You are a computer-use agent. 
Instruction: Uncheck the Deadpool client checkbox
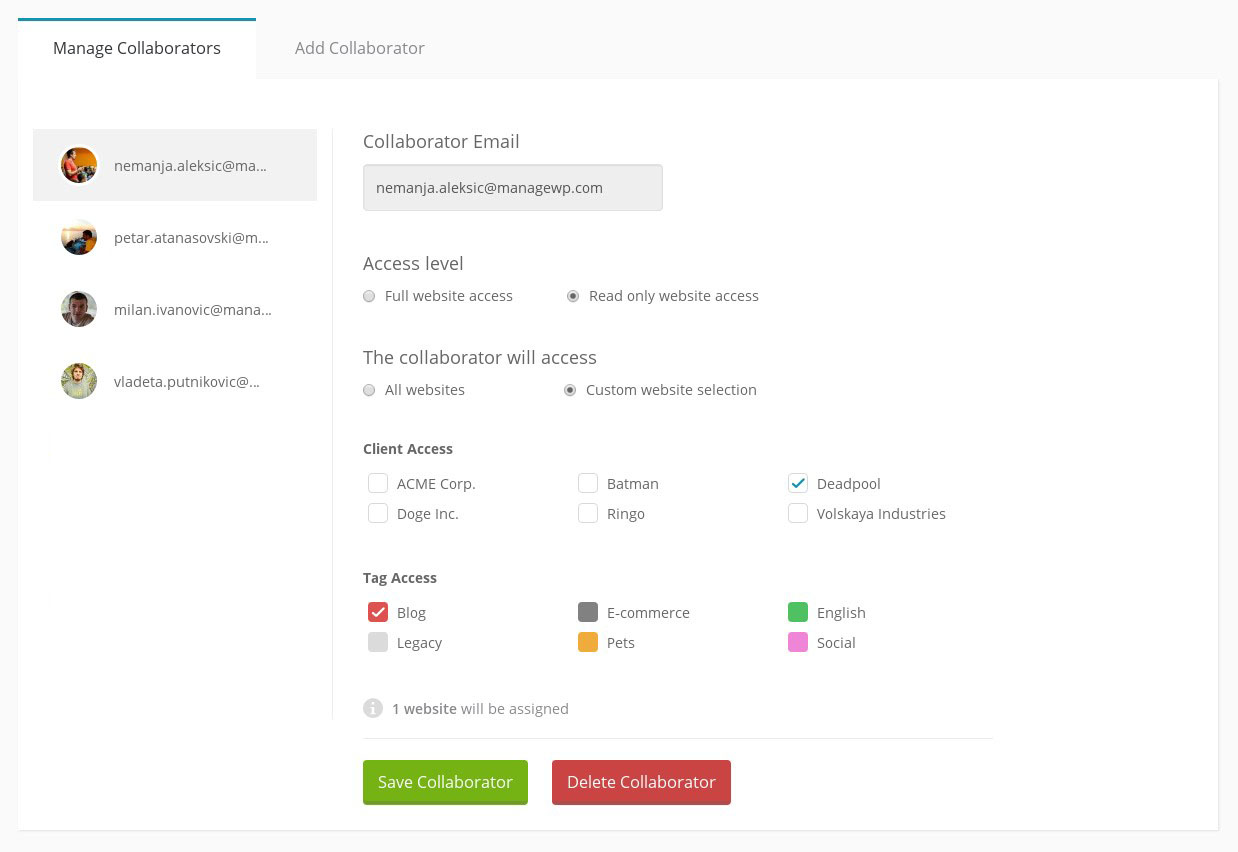click(x=798, y=483)
